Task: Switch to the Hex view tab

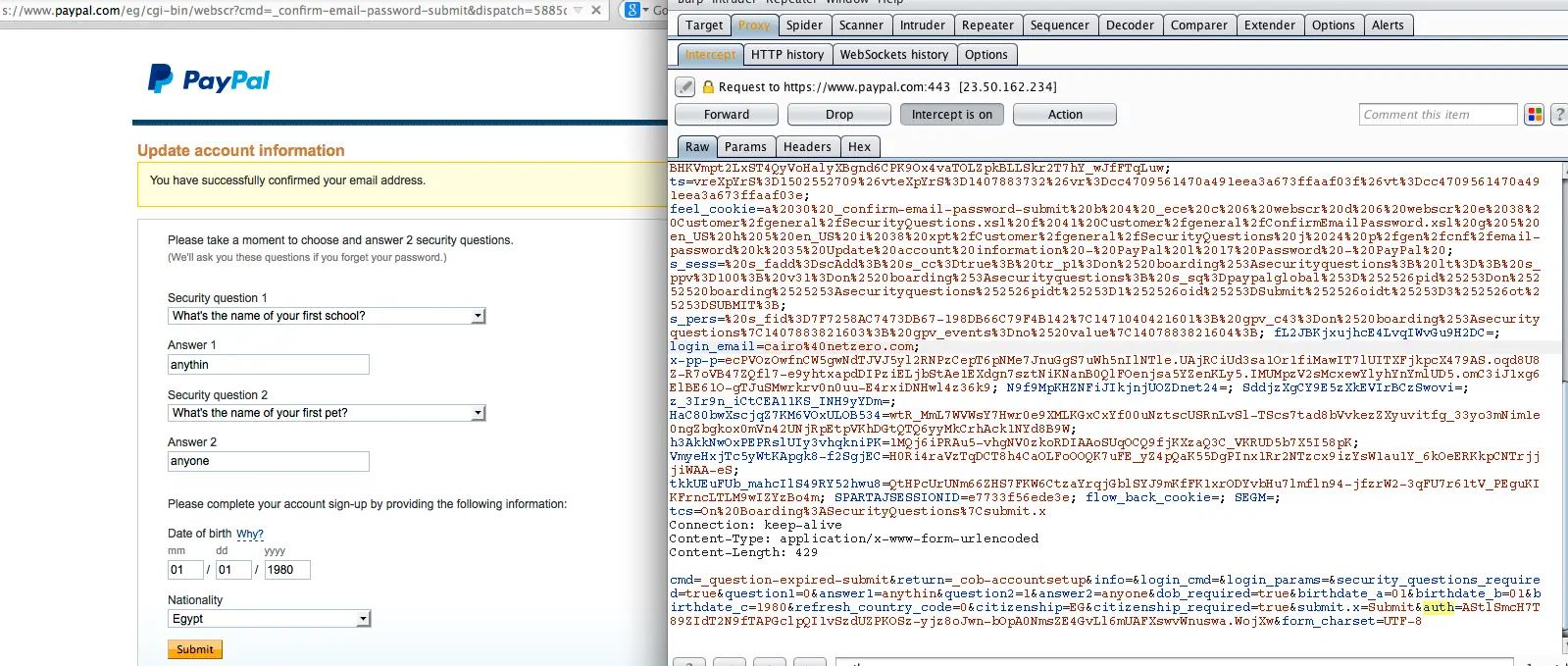Action: tap(859, 147)
